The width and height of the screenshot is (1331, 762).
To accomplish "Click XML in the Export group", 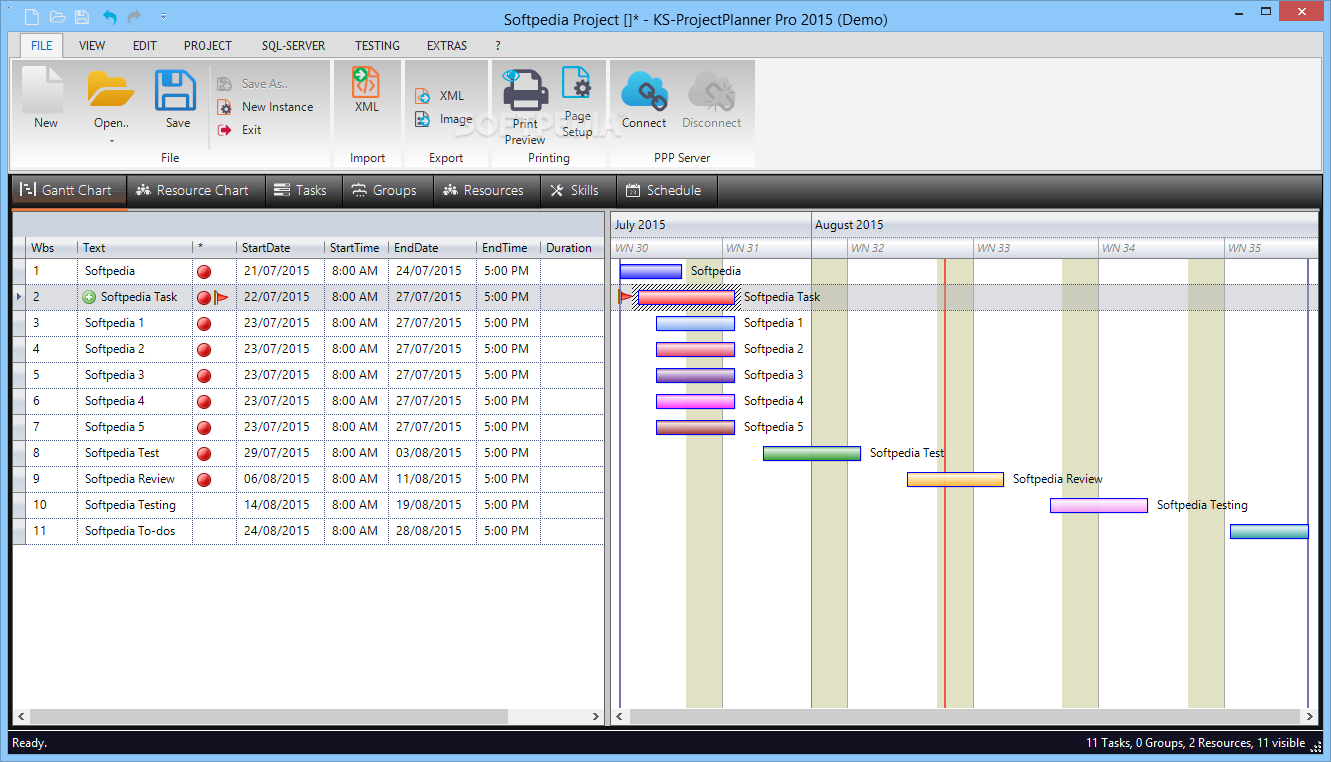I will [x=440, y=96].
